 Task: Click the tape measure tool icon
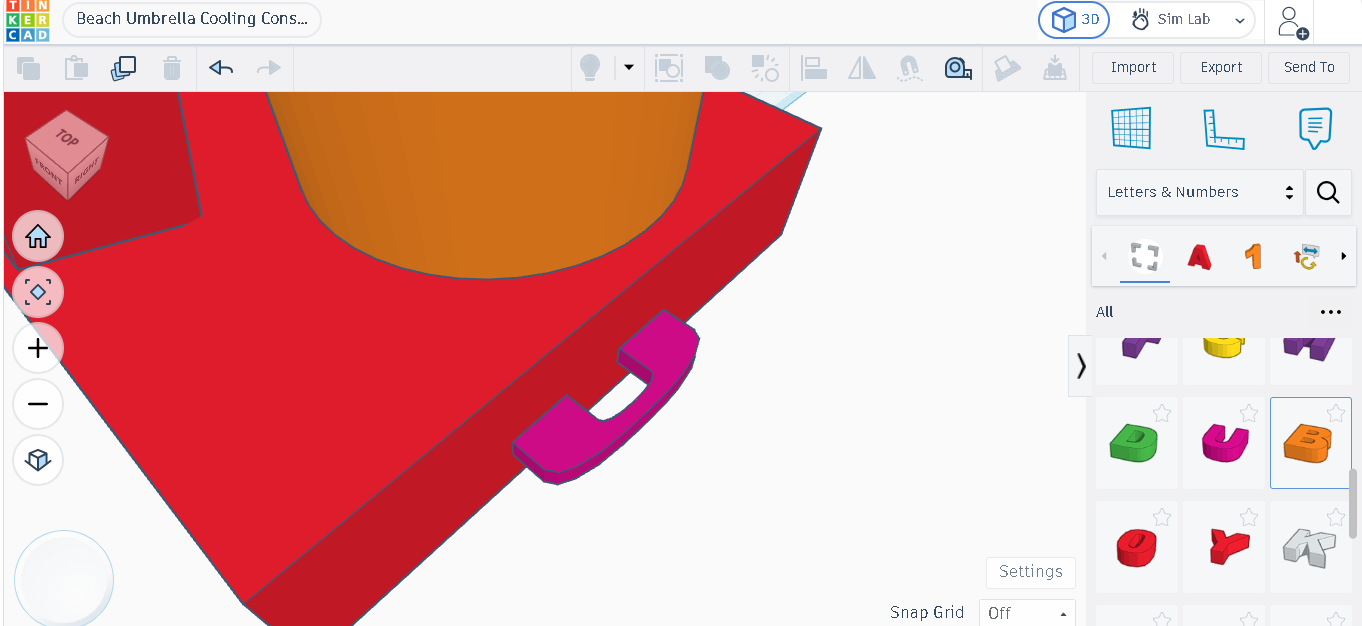tap(958, 68)
